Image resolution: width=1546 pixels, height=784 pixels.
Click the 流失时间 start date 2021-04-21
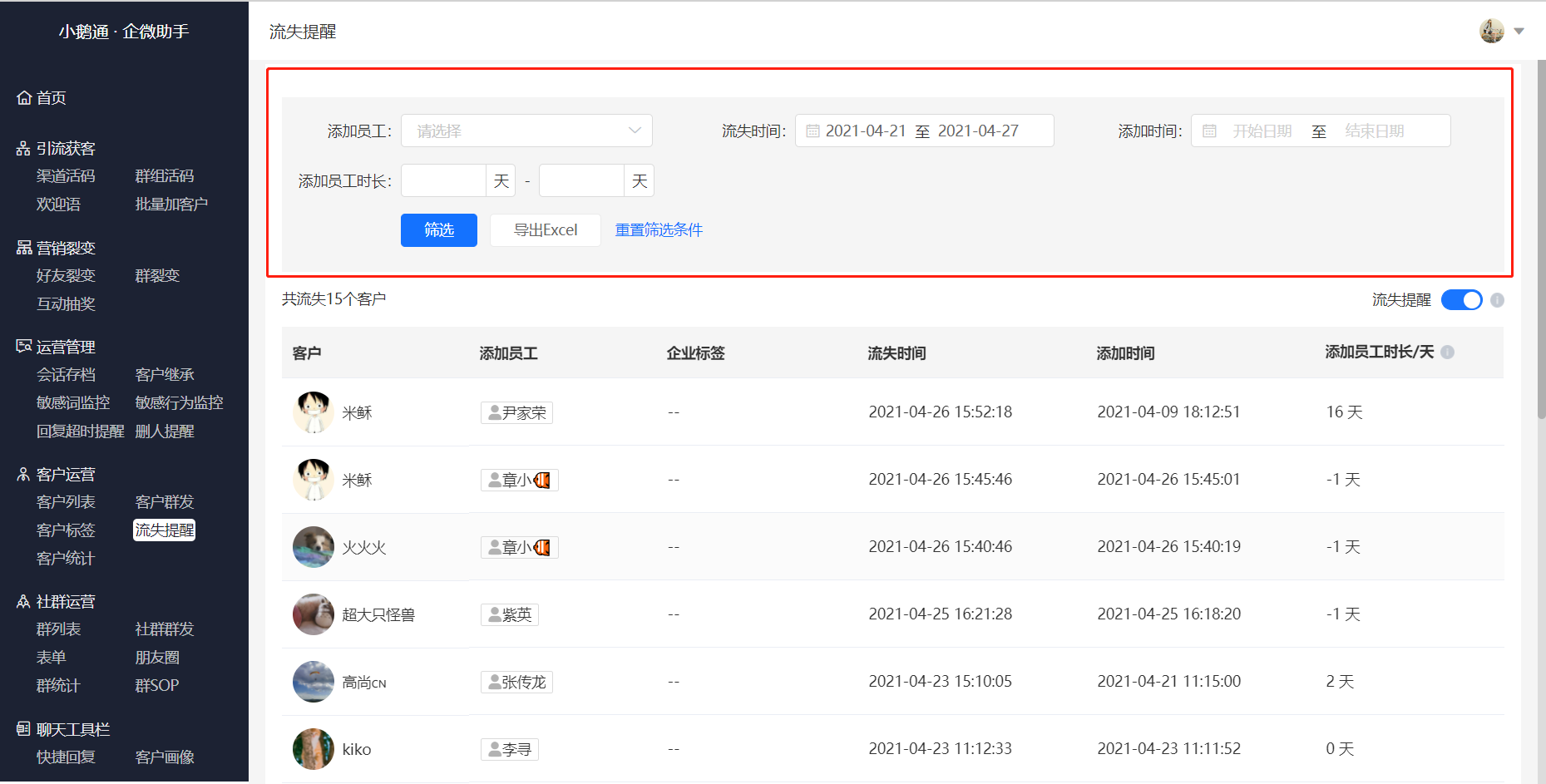(x=866, y=131)
